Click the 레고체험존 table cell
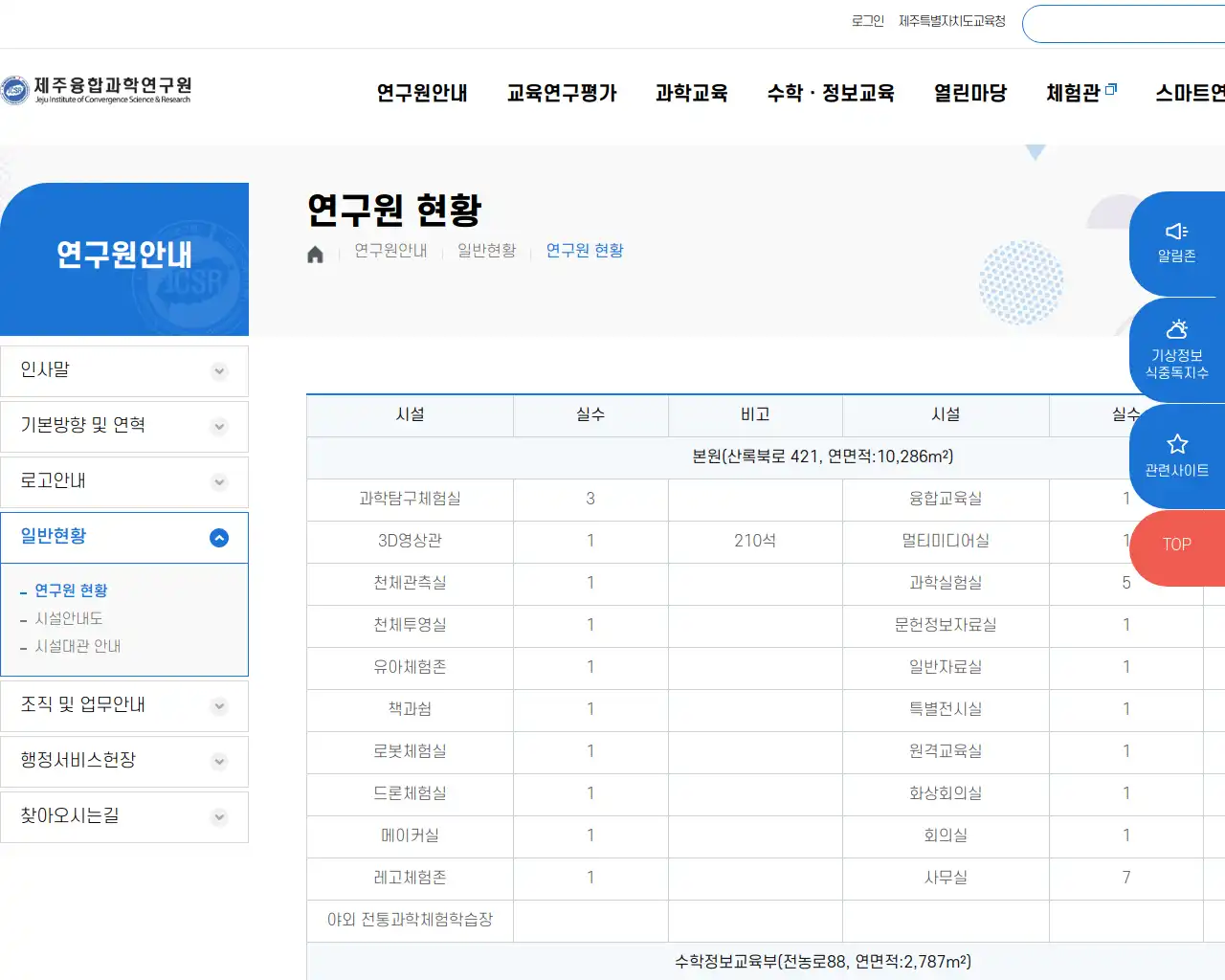 click(410, 878)
